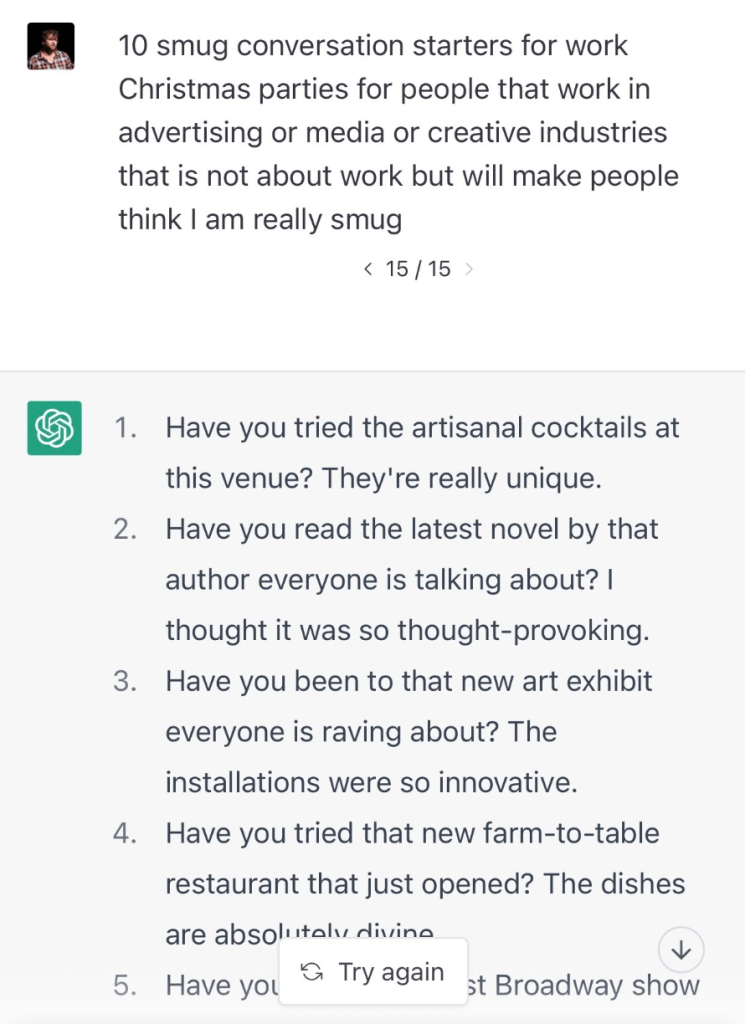Click list number 5 marker
Viewport: 745px width, 1024px height.
tap(125, 985)
